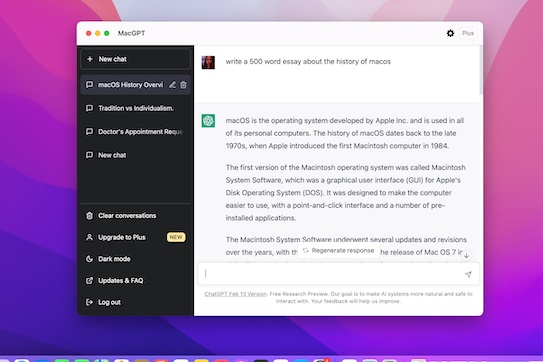Click external link icon beside Updates & FAQ
Screen dimensions: 543x362
(89, 281)
